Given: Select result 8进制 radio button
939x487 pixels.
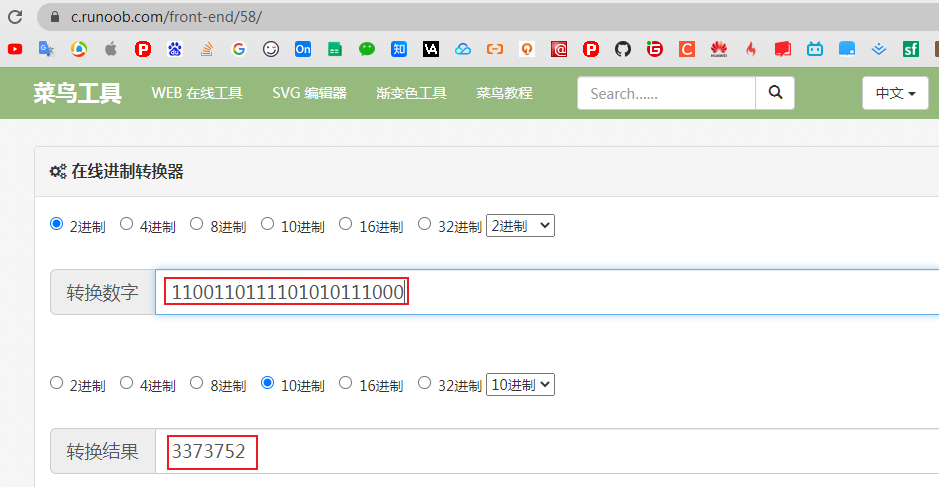Looking at the screenshot, I should pos(196,383).
